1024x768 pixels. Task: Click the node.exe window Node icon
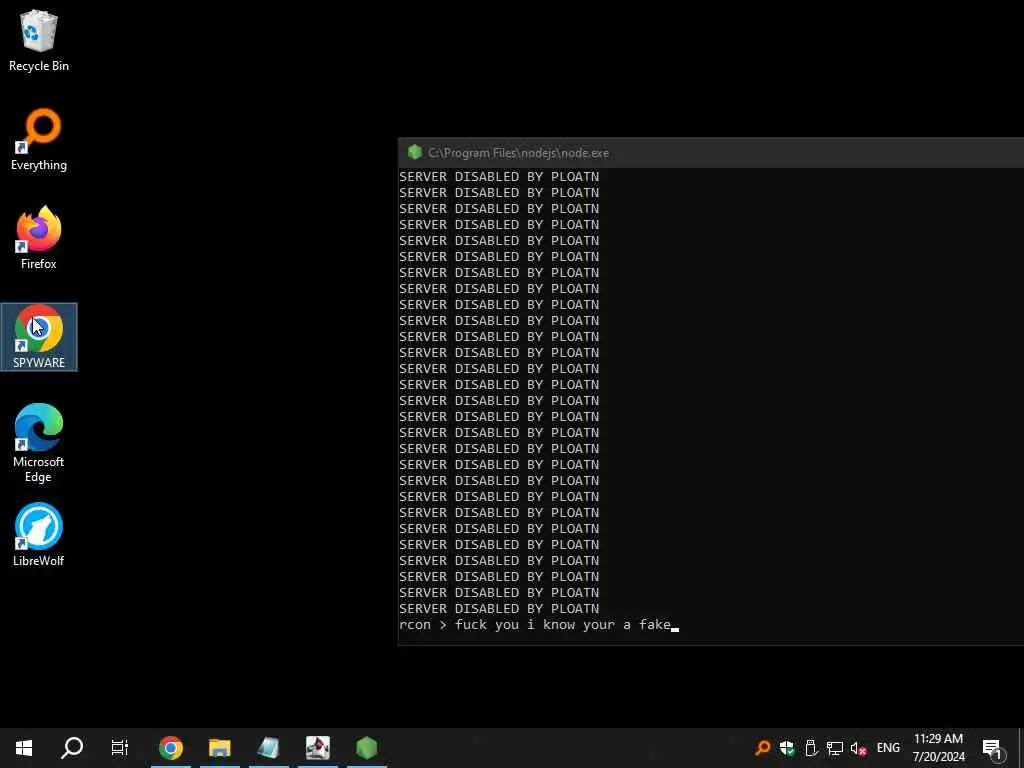pyautogui.click(x=415, y=152)
